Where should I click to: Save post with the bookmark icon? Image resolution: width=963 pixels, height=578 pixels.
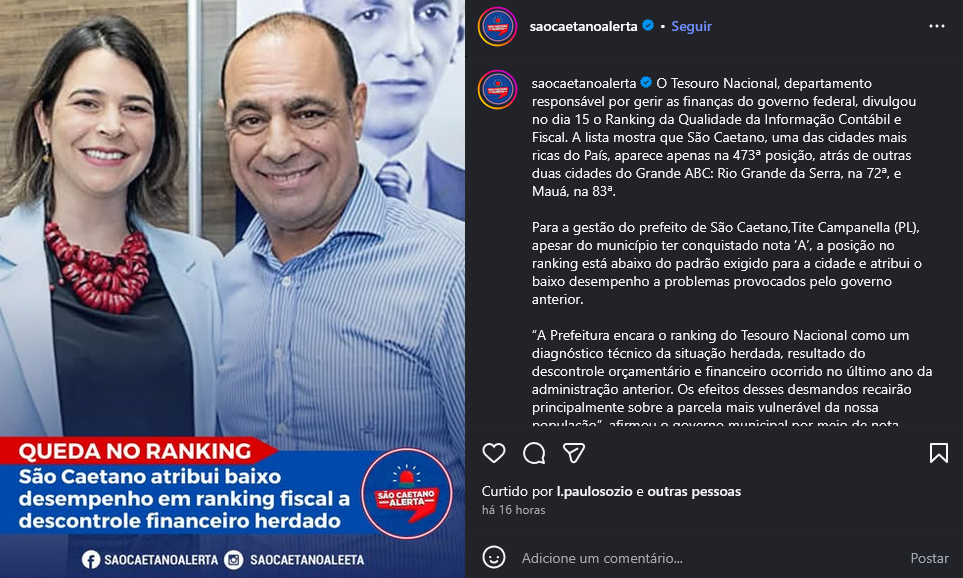click(938, 453)
